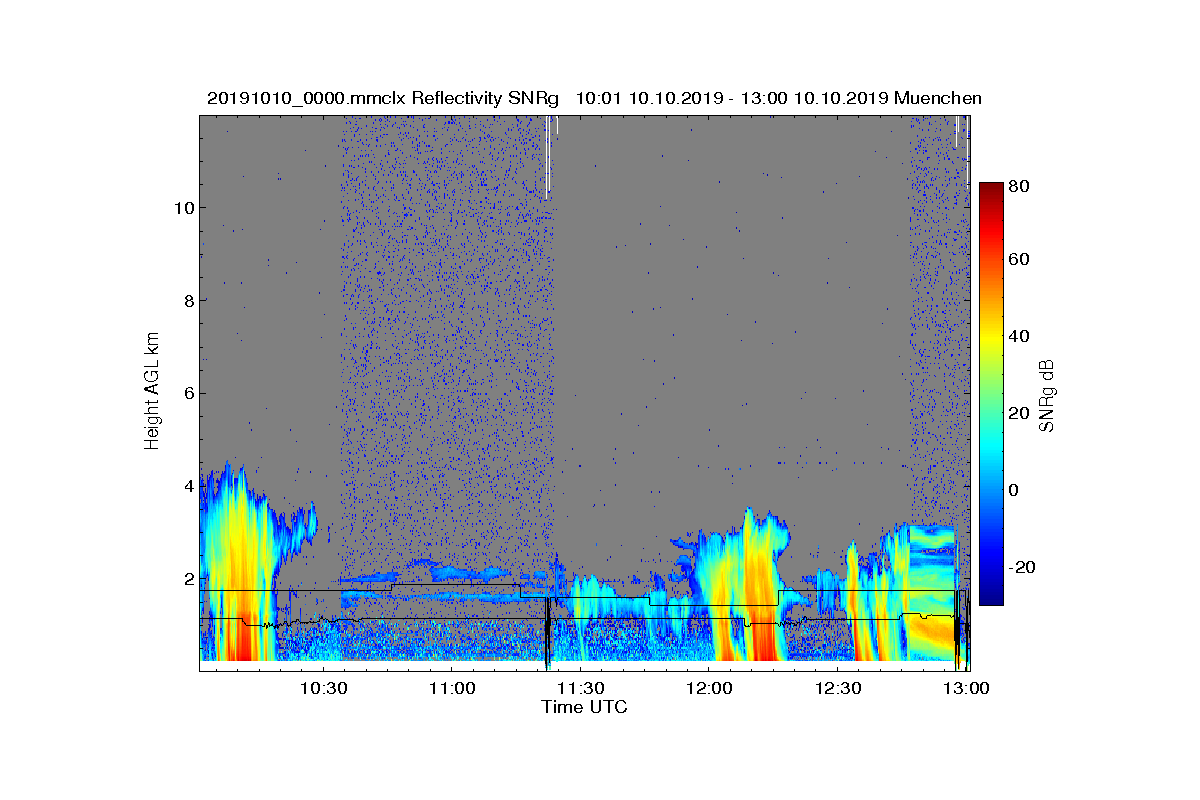Click the '12:00' time tick label
The width and height of the screenshot is (1200, 800).
click(x=709, y=688)
